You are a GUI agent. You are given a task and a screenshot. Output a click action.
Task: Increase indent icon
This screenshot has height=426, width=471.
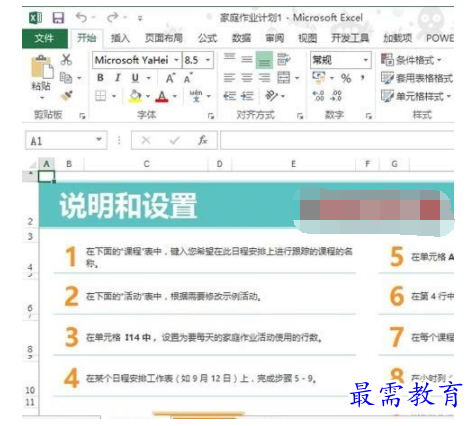(x=247, y=96)
